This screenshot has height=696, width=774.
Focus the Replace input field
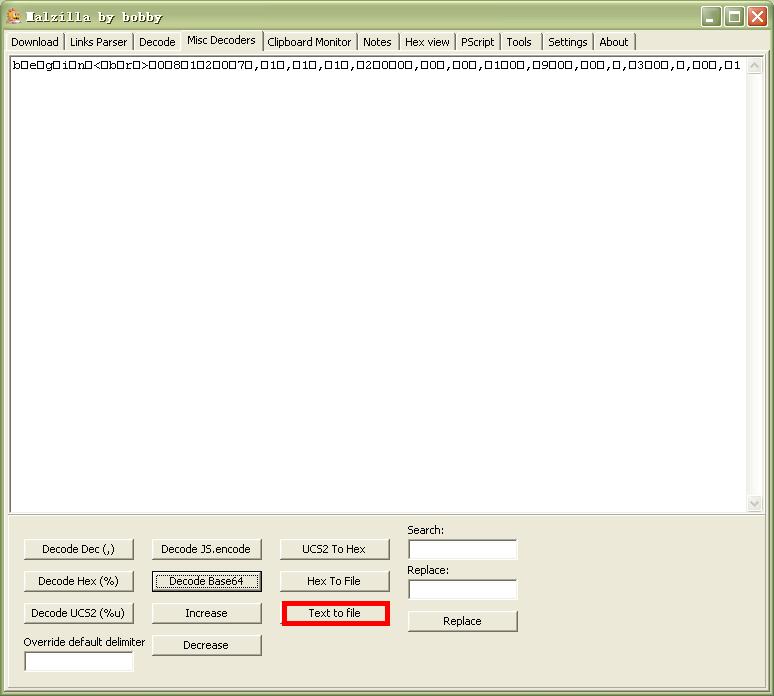coord(463,589)
